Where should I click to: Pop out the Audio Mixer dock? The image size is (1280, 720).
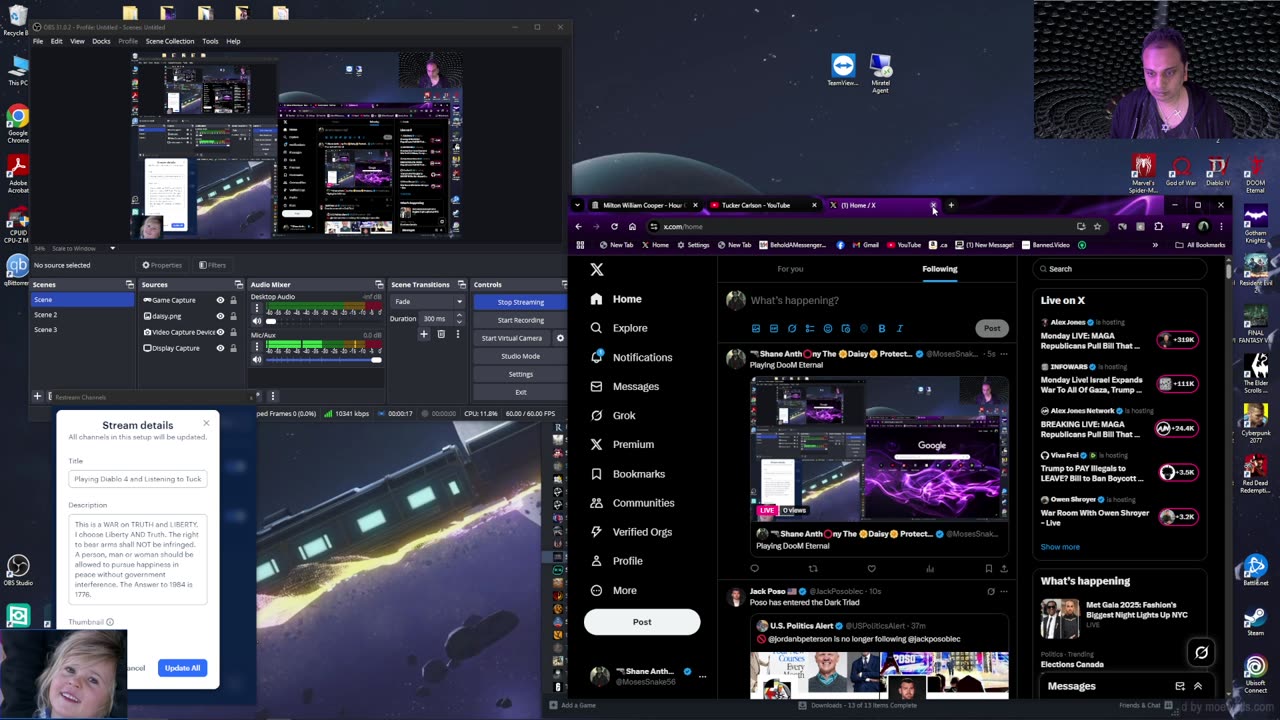click(379, 285)
